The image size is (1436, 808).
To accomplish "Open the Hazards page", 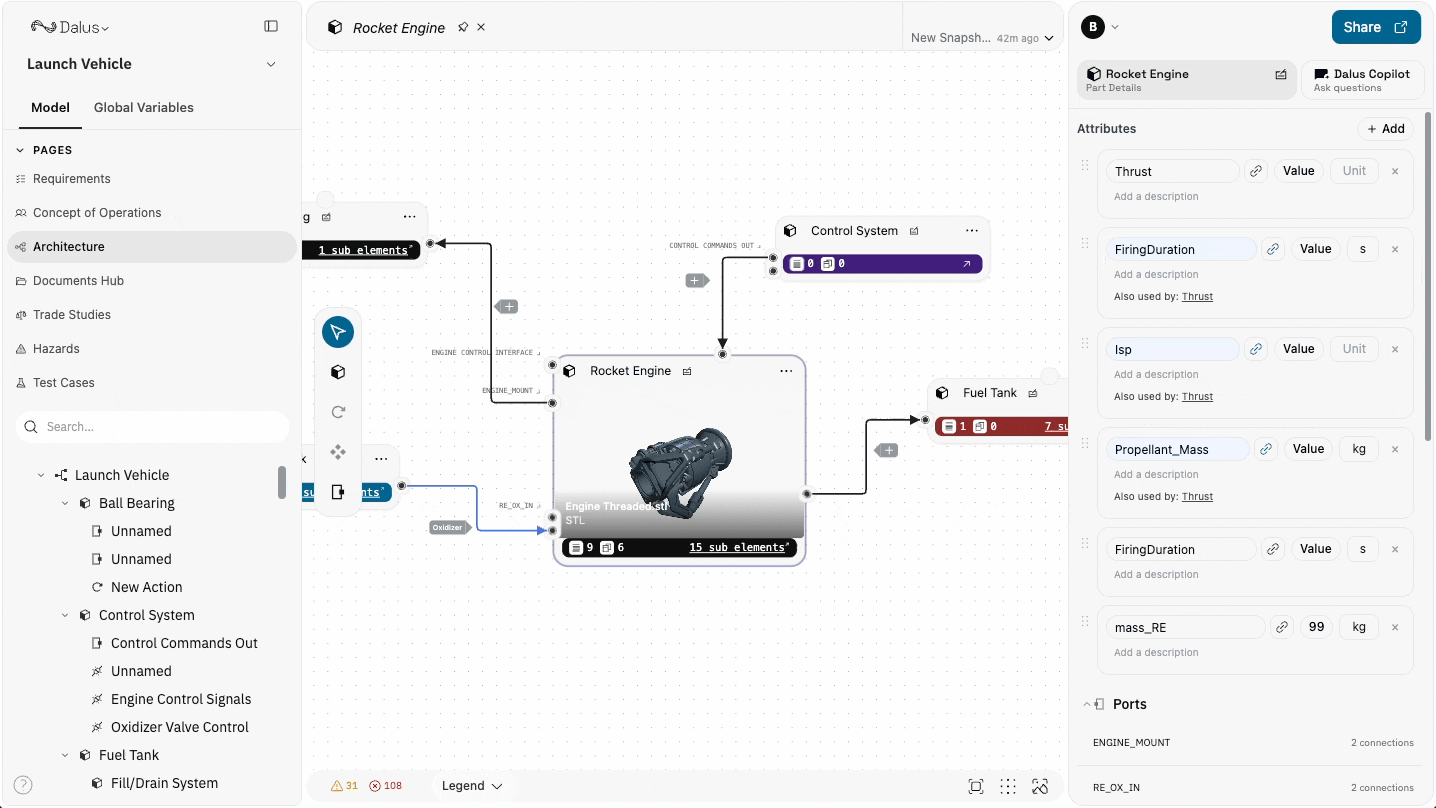I will click(152, 349).
